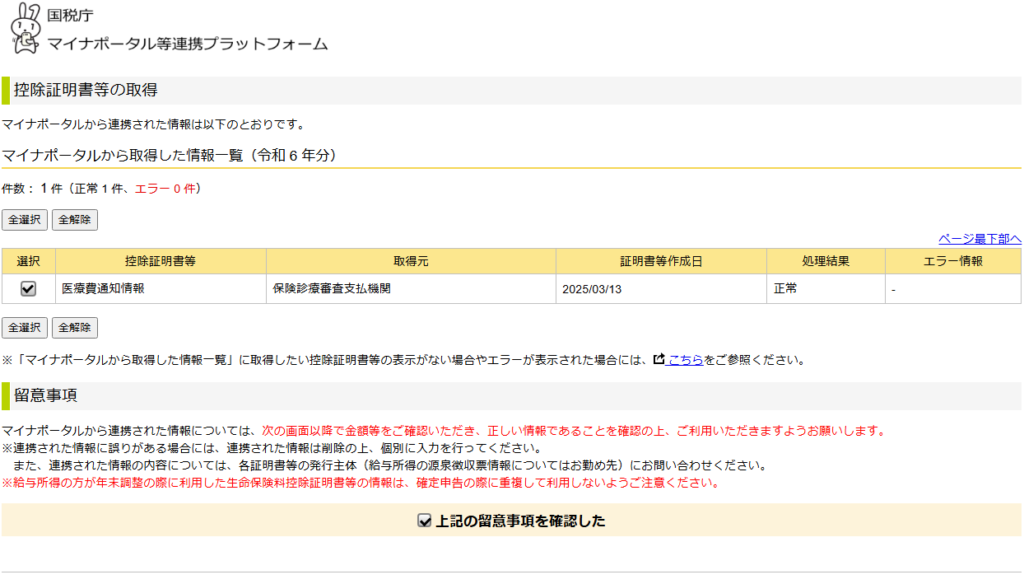Click the 保険診療審査支払機関 source cell

point(331,289)
